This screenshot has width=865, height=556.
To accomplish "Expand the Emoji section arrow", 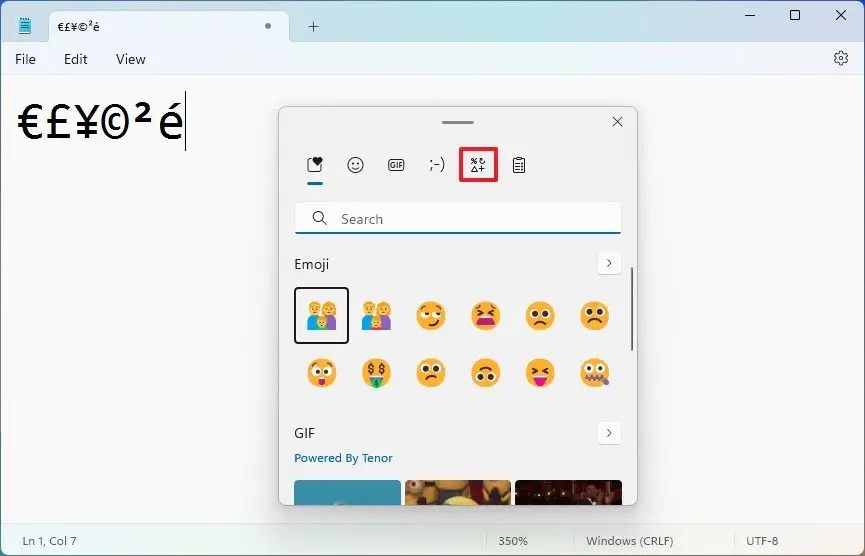I will (608, 264).
